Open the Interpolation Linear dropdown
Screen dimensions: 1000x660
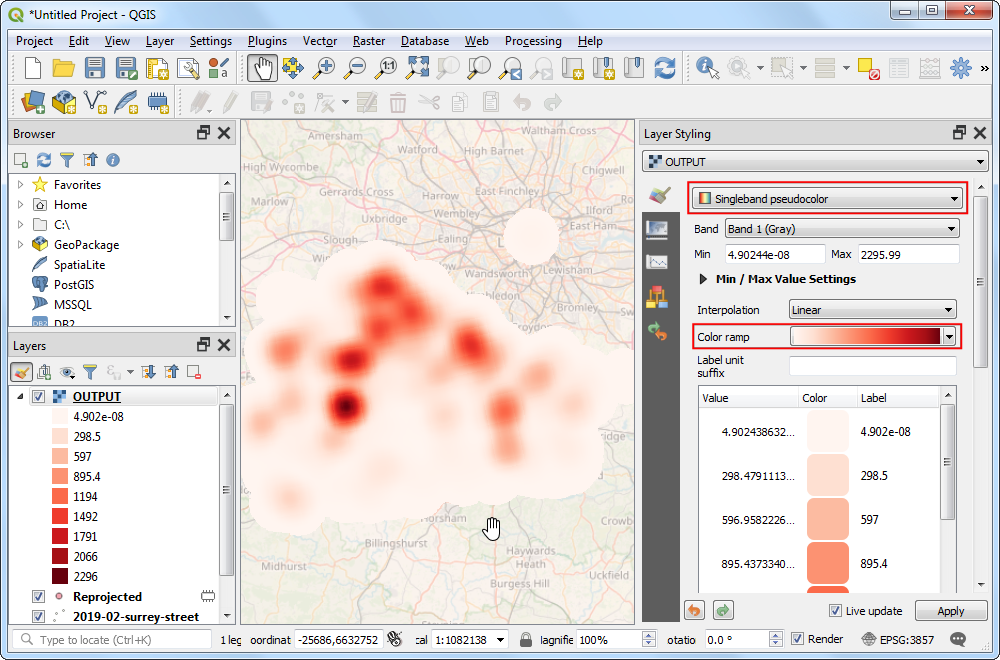[872, 310]
